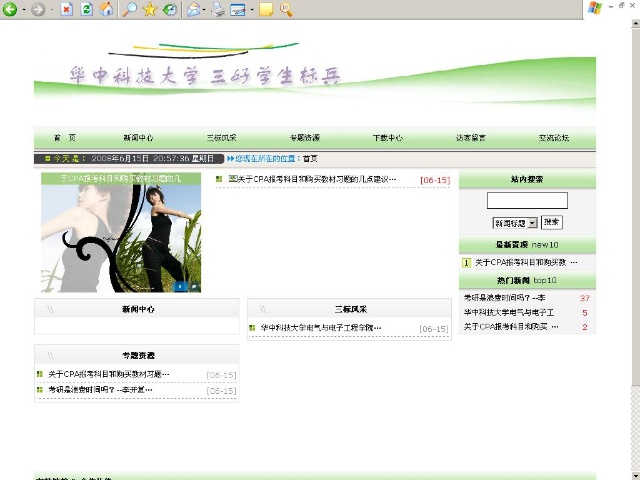Stop page loading with red X icon

click(x=67, y=9)
